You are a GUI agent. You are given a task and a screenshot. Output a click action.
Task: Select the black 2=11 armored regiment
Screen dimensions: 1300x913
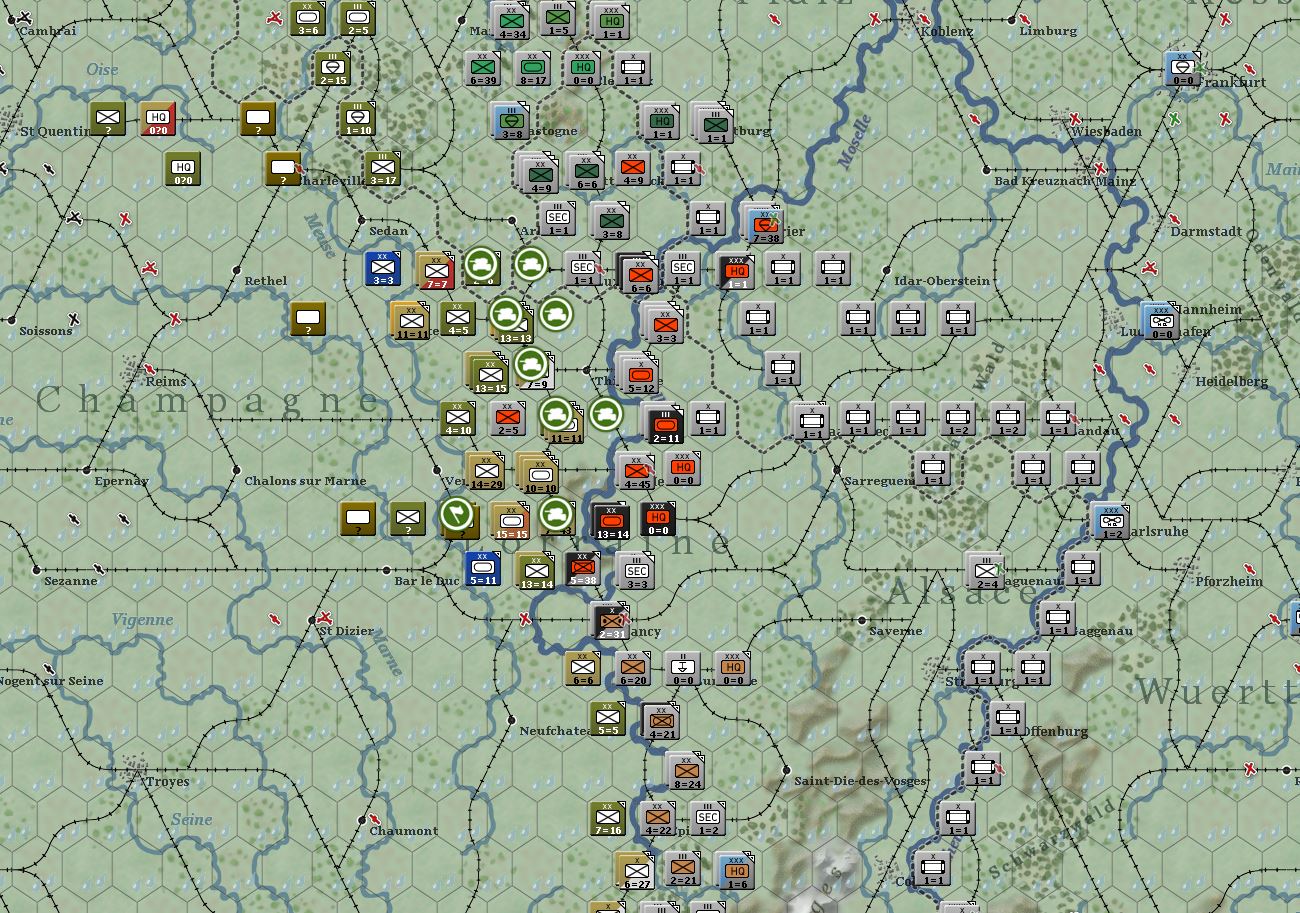[664, 423]
